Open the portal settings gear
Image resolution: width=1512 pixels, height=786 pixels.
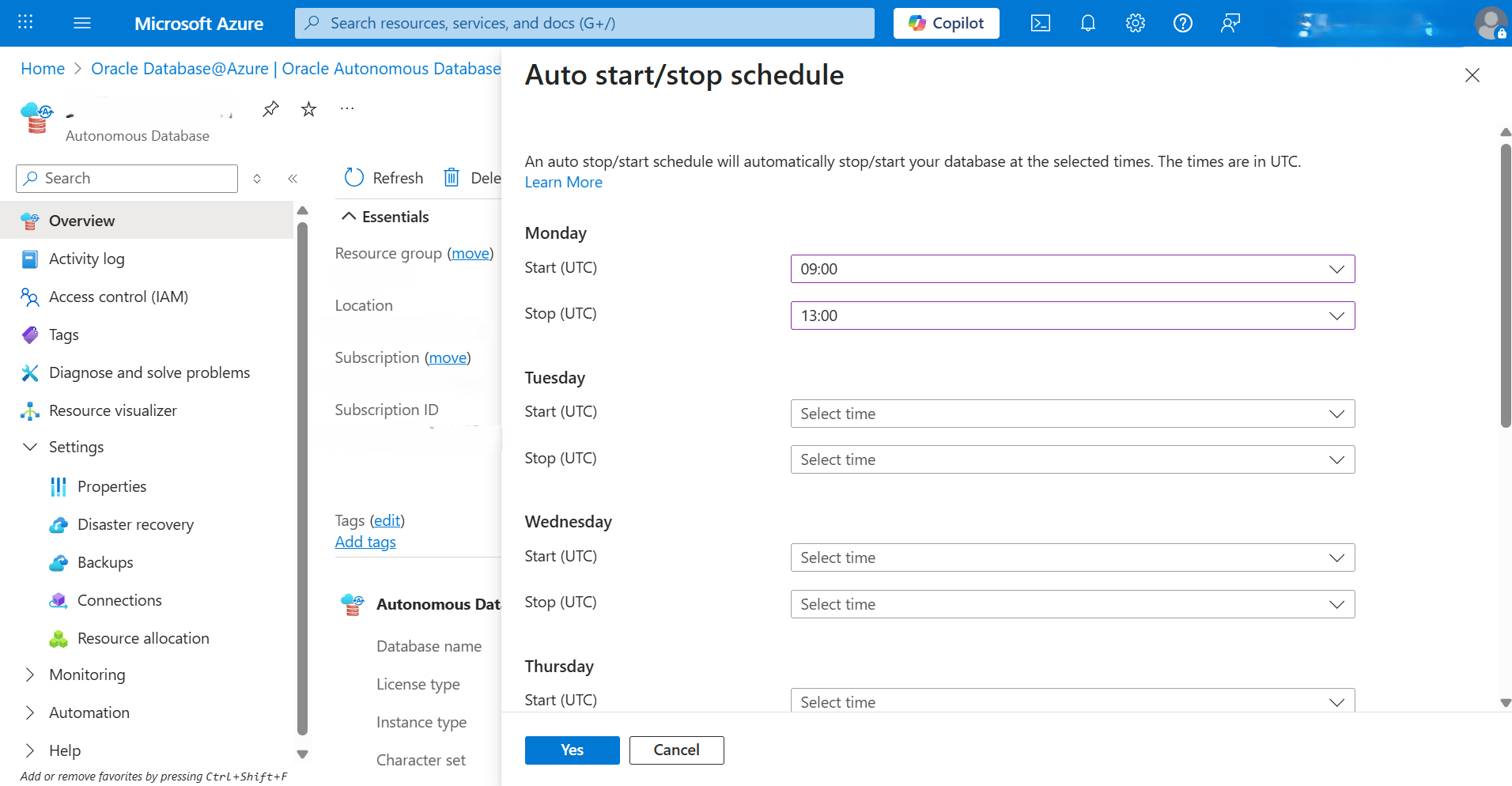pos(1135,23)
